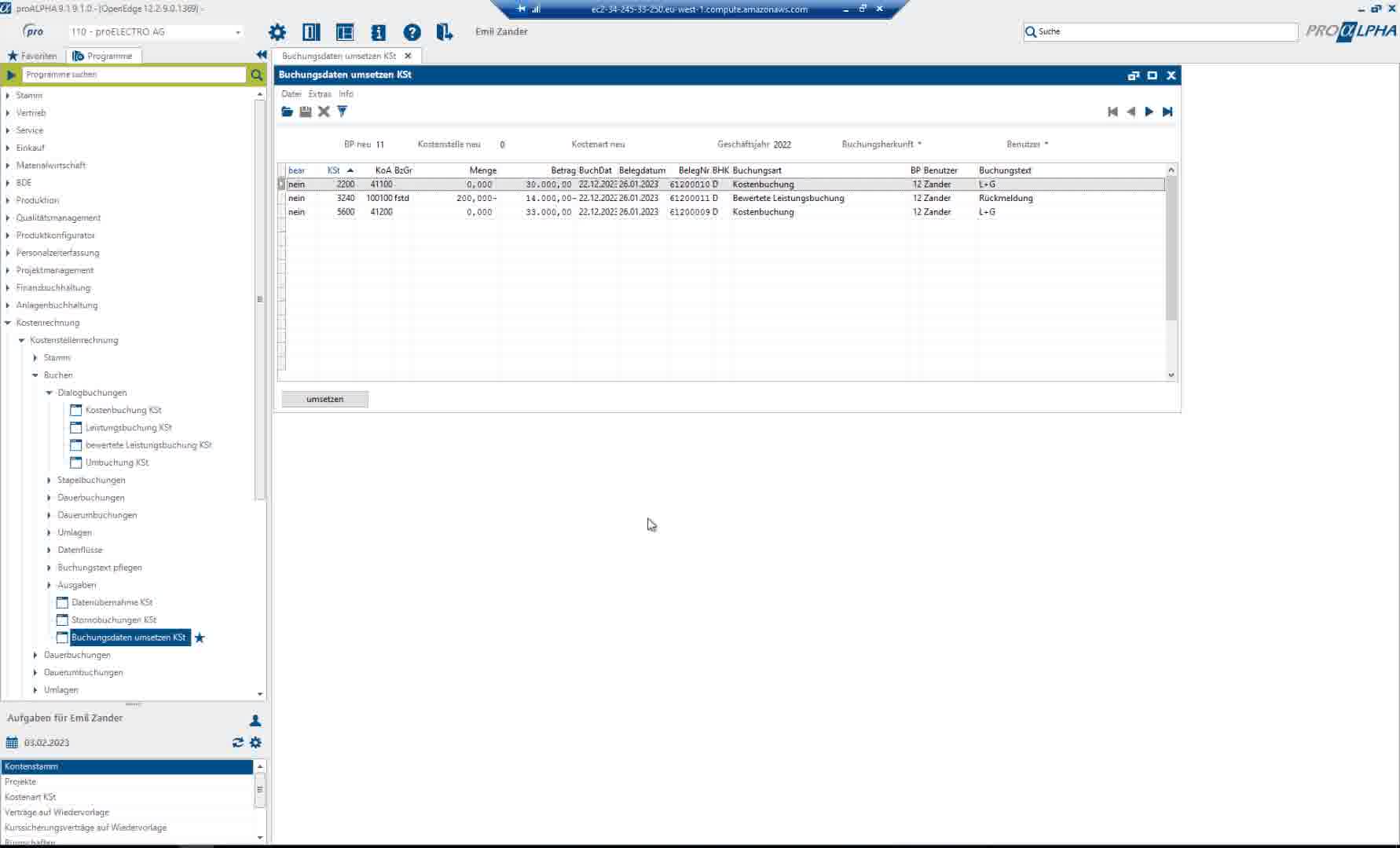This screenshot has height=848, width=1400.
Task: Expand the Umlagen node under Buchen
Action: (49, 532)
